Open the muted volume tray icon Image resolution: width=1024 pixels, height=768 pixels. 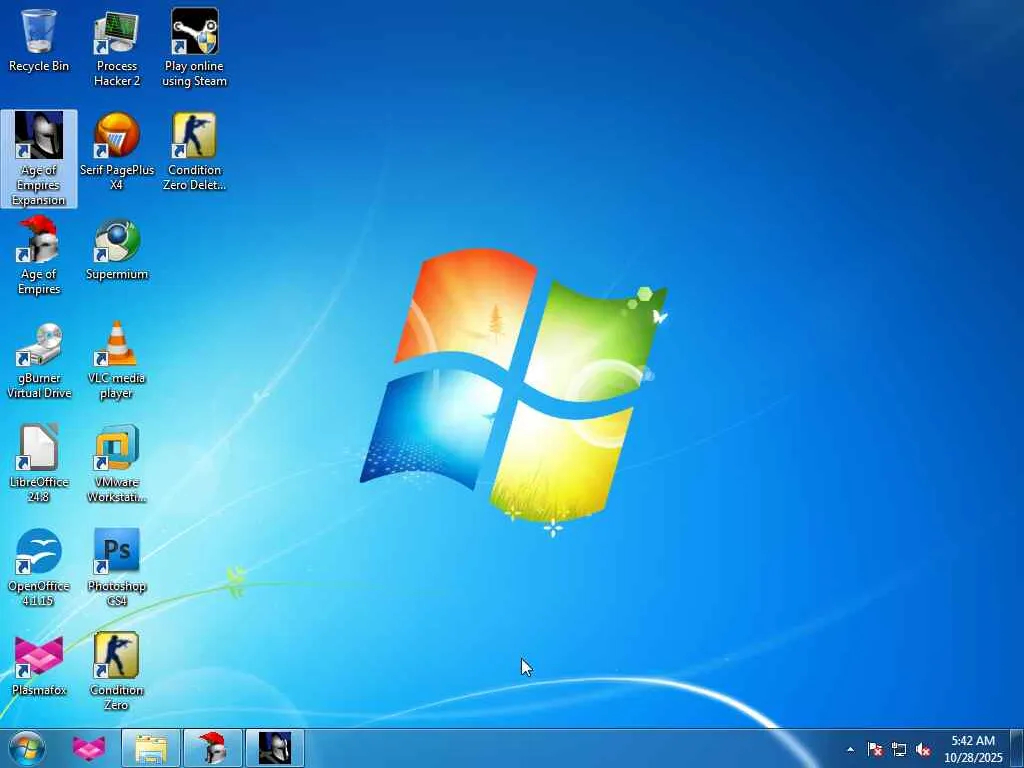pos(923,749)
